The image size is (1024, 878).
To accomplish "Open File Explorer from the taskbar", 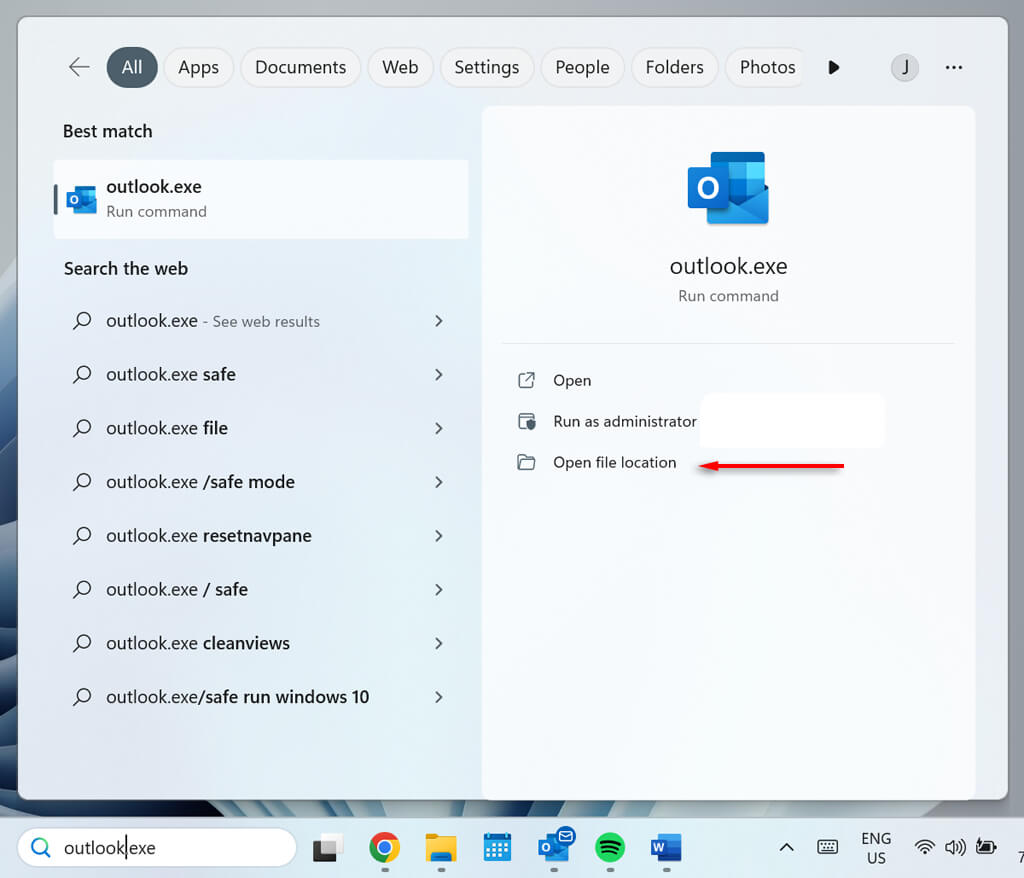I will [x=441, y=847].
